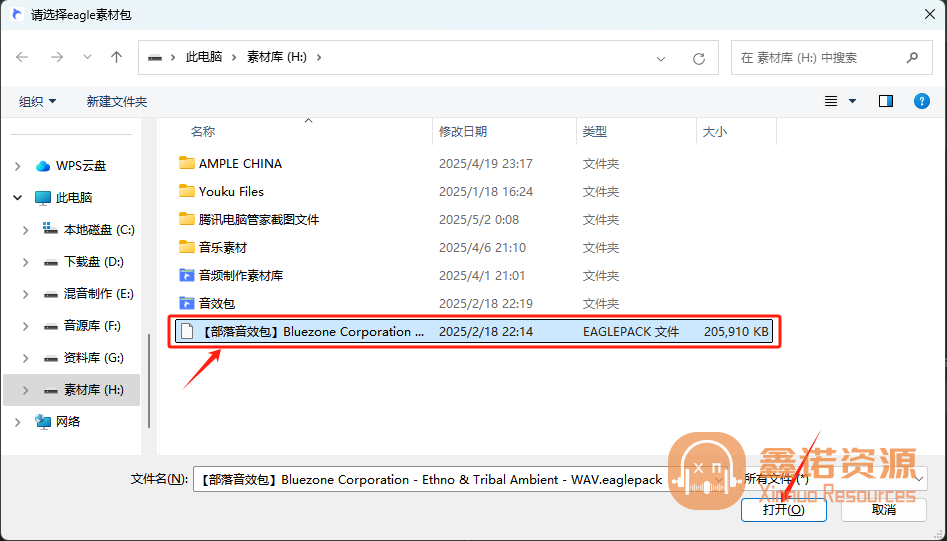Screen dimensions: 947x541
Task: Select the 音效包 library folder
Action: click(x=216, y=303)
